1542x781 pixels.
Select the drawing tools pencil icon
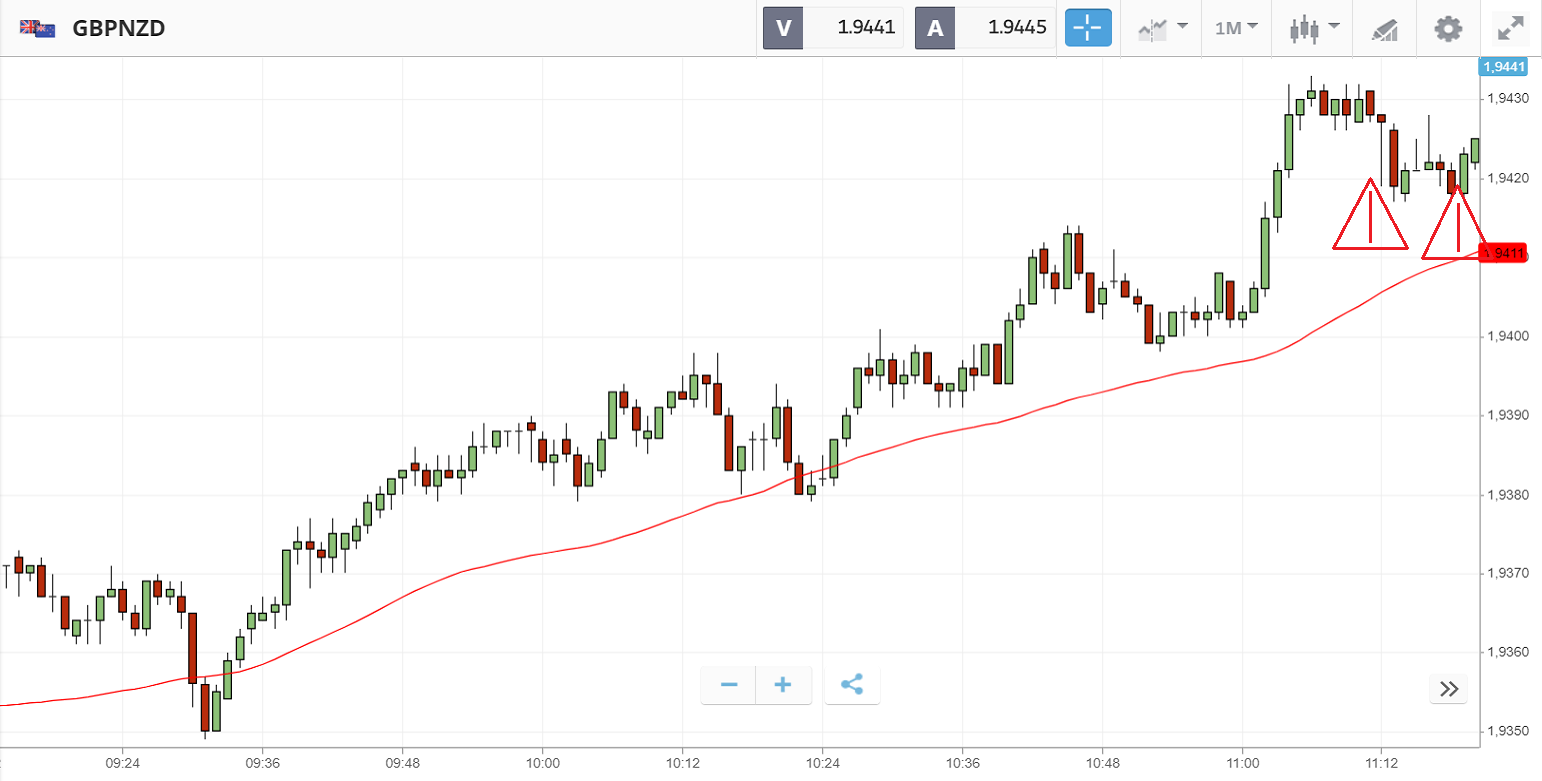click(x=1384, y=29)
